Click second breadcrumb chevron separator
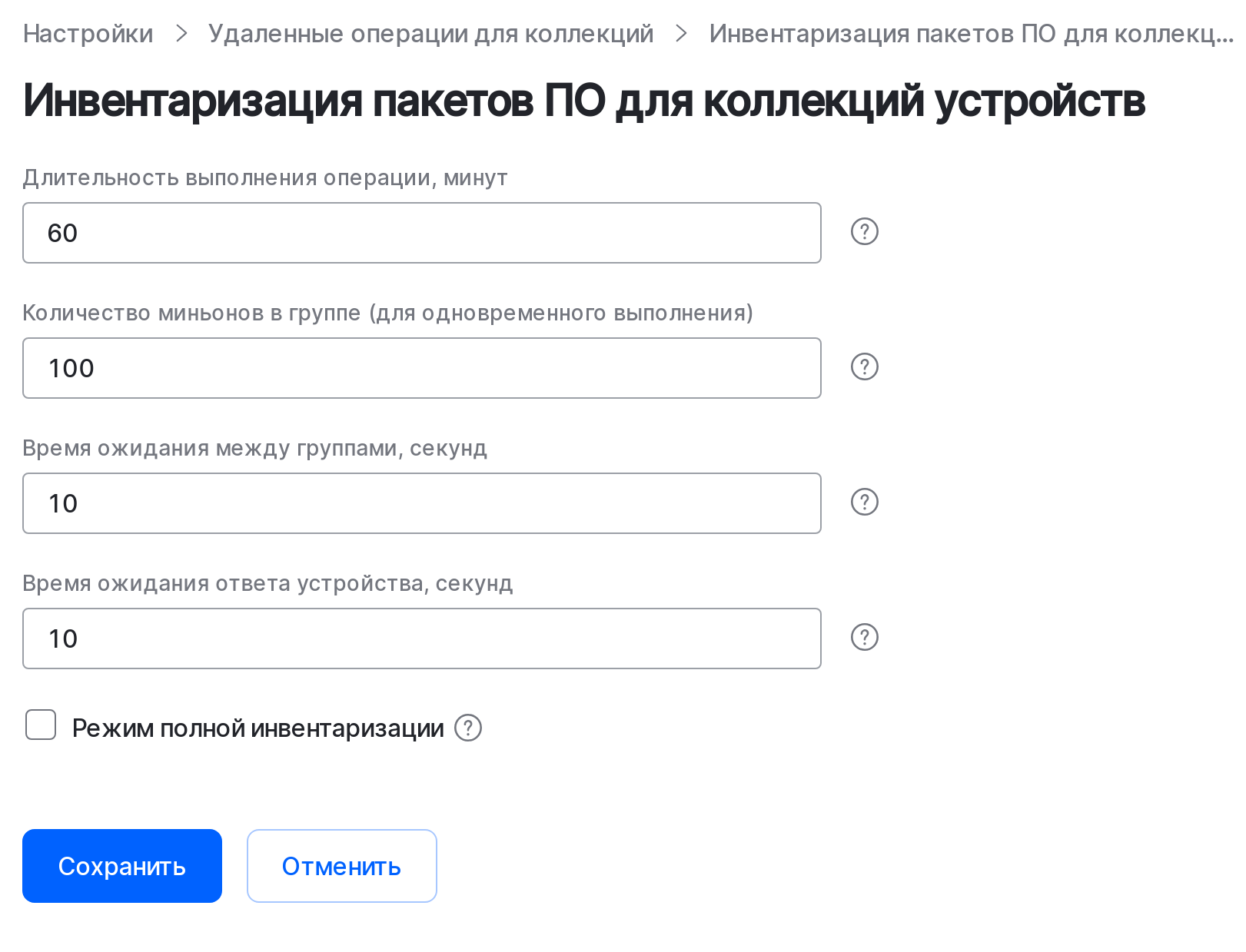Screen dimensions: 1246x952 (x=681, y=33)
